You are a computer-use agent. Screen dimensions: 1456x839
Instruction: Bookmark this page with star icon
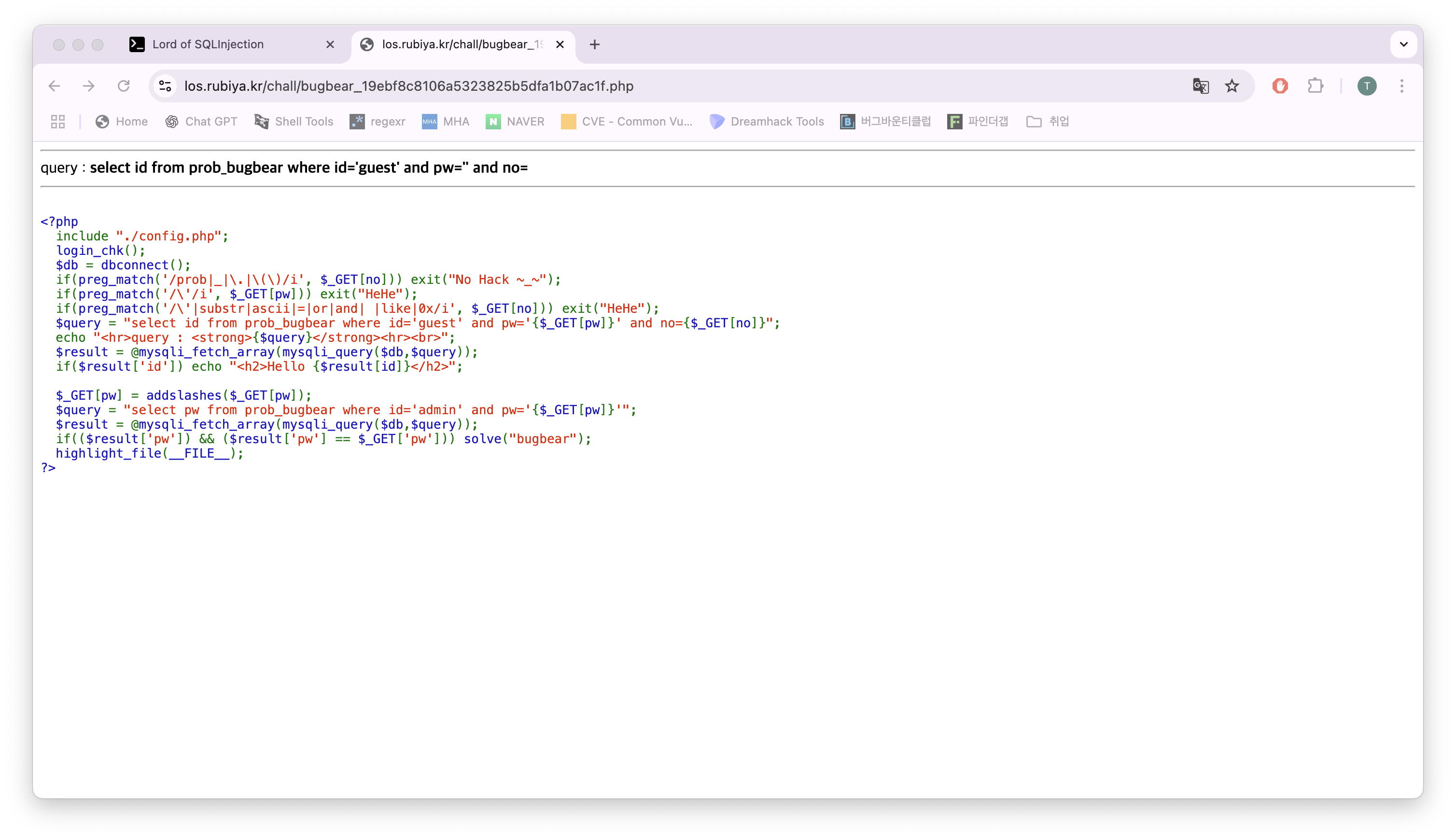point(1232,86)
